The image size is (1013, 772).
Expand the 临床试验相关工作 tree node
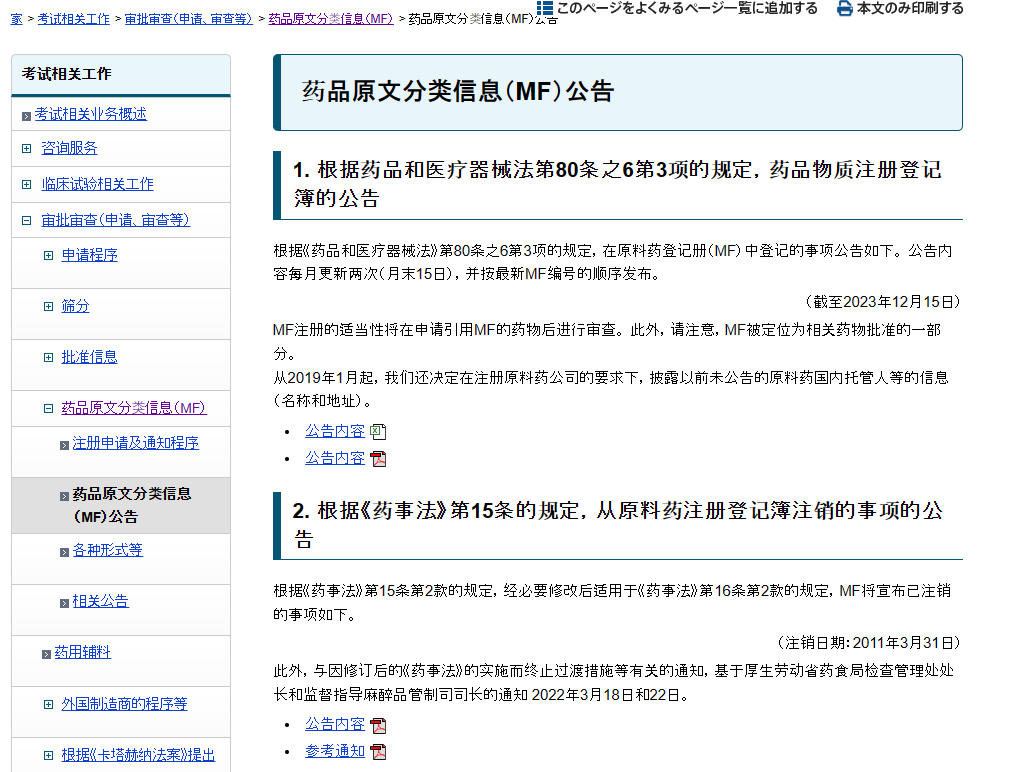(26, 185)
